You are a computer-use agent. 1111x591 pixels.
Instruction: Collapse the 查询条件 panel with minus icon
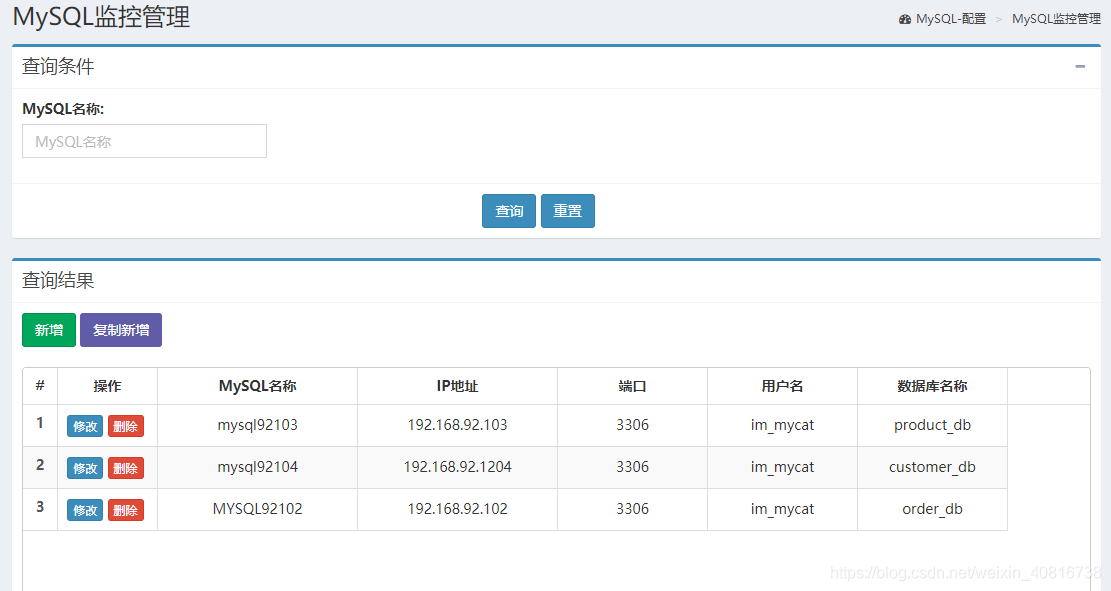1080,67
